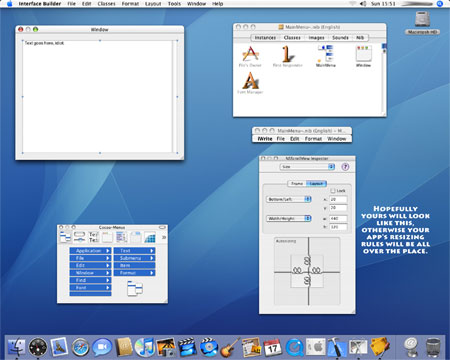Expand the Application palette menu item

90,251
